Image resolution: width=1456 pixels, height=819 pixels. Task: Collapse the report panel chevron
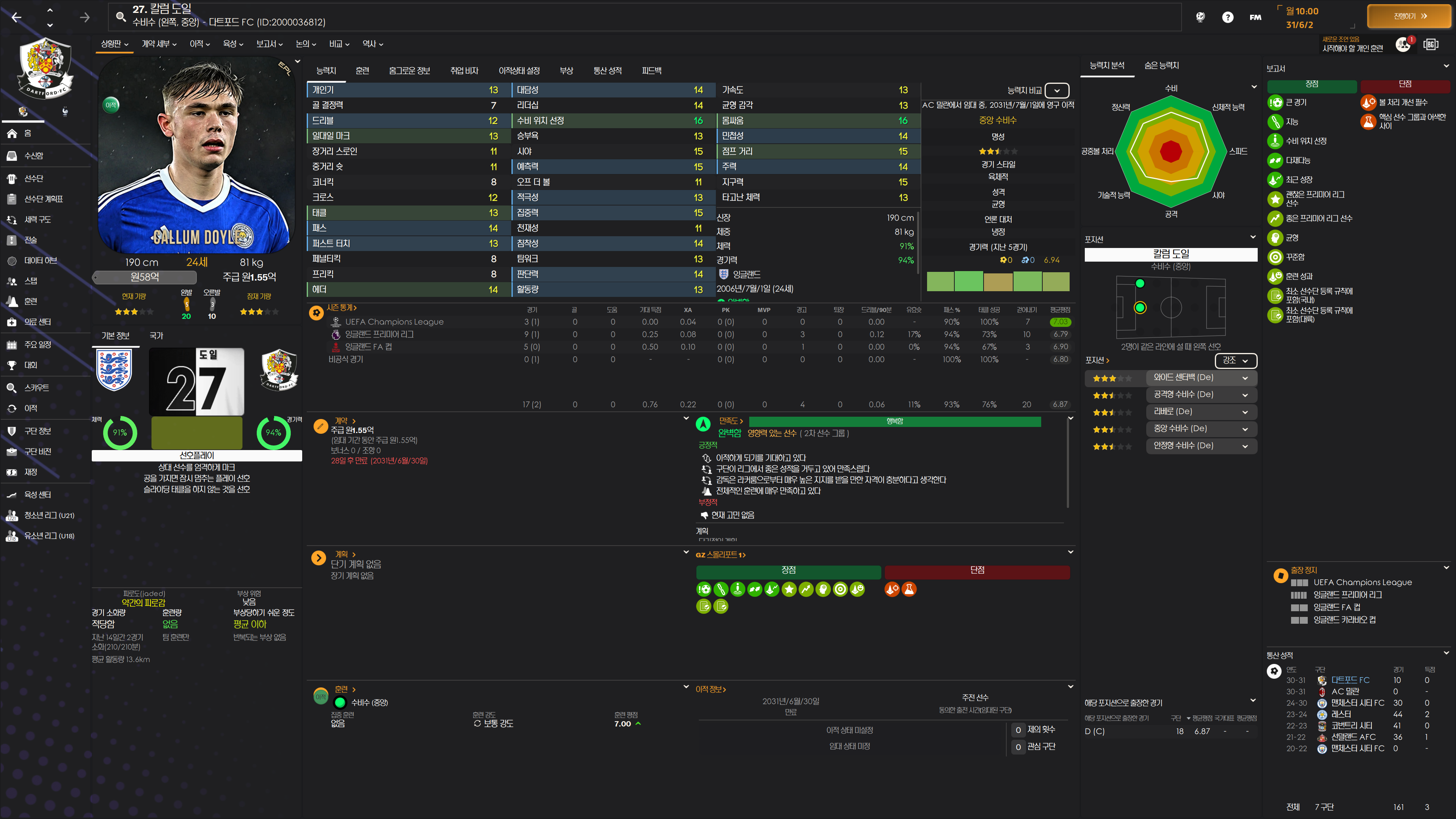coord(1447,66)
